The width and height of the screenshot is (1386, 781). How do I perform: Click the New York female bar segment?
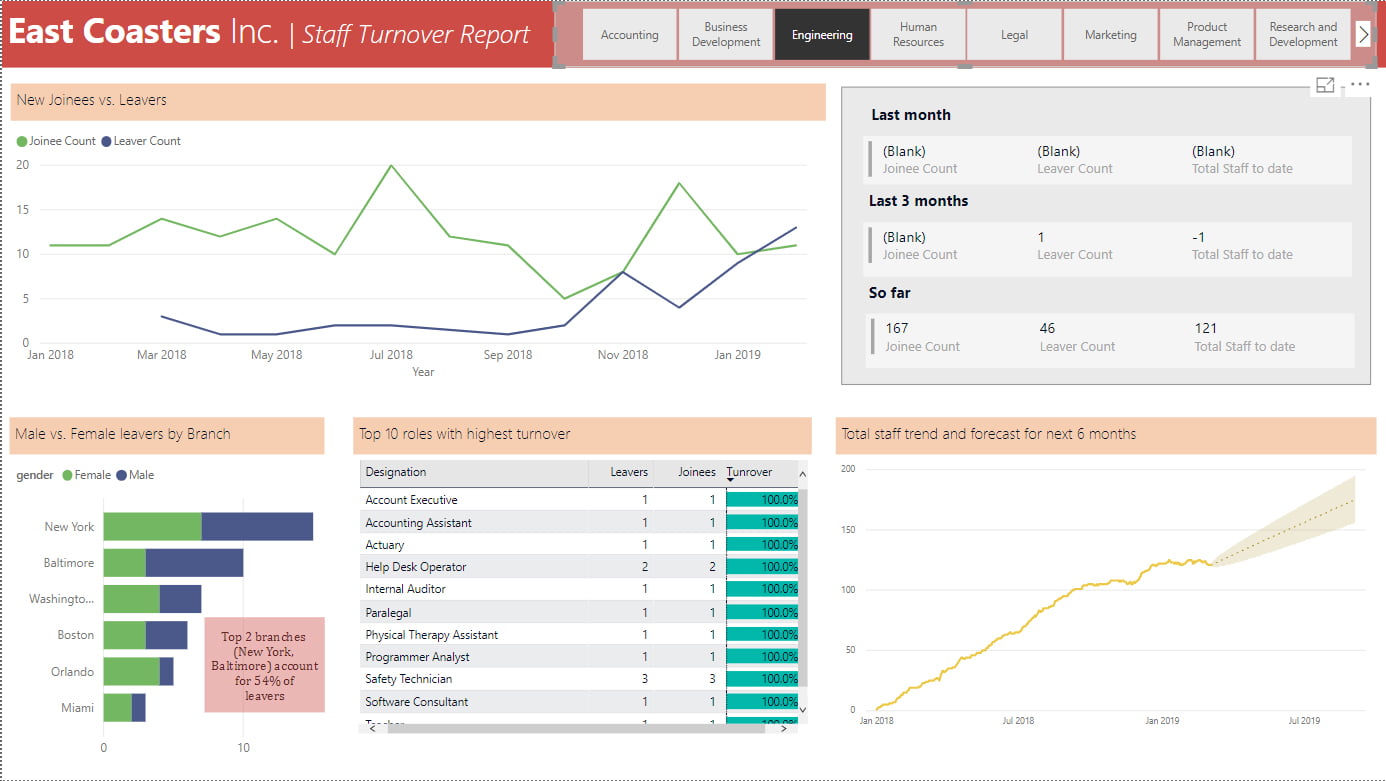coord(153,526)
